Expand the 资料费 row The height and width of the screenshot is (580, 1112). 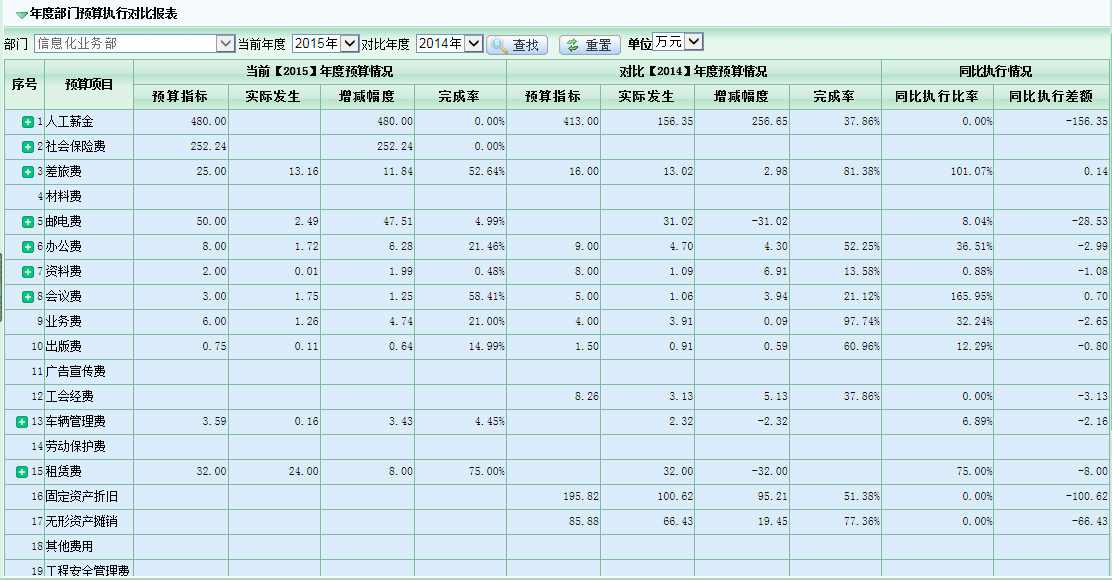28,272
